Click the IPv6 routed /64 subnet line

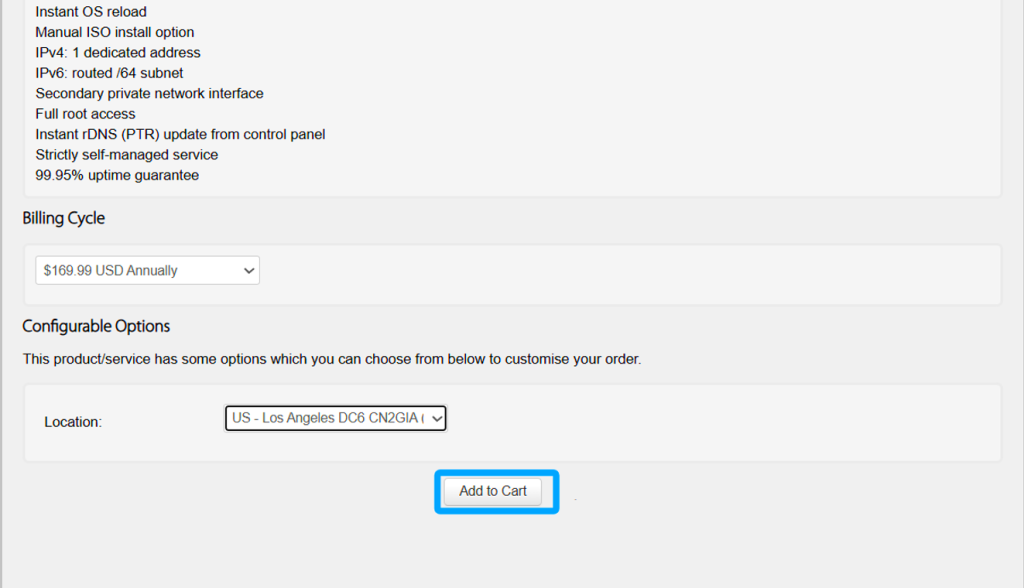[109, 73]
